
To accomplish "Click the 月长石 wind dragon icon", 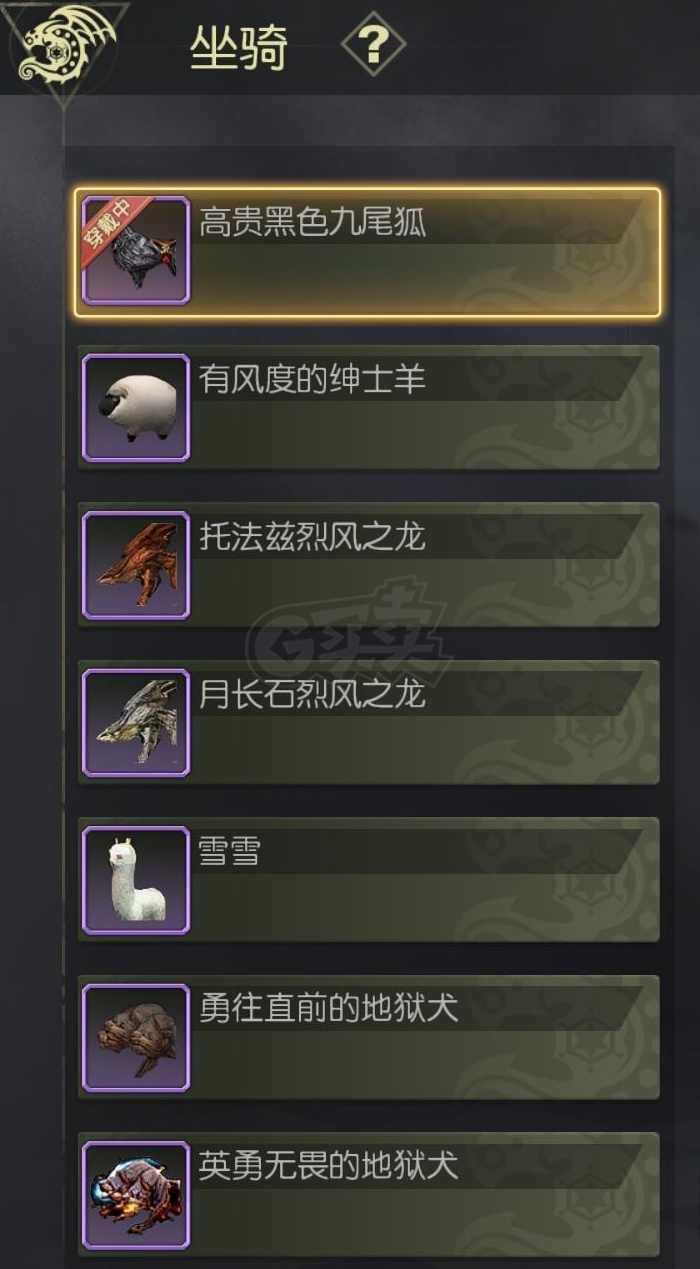I will tap(136, 722).
